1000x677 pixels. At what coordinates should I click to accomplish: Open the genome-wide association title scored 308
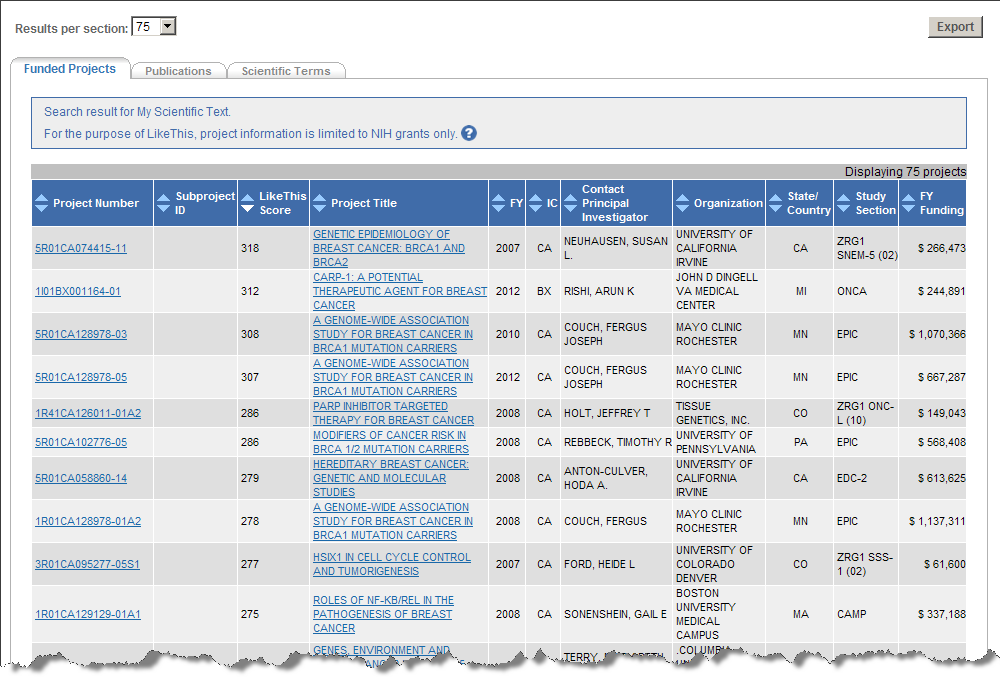(x=393, y=334)
